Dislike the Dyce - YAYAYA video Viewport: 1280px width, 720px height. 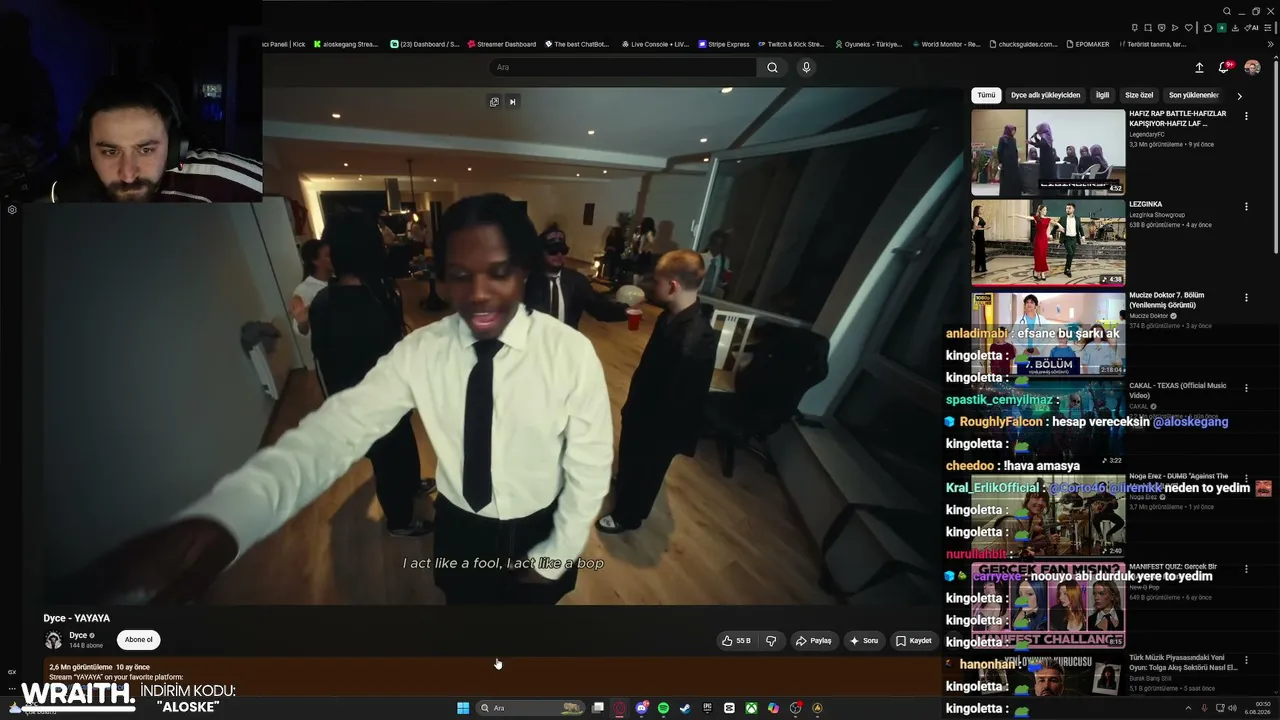click(x=771, y=641)
